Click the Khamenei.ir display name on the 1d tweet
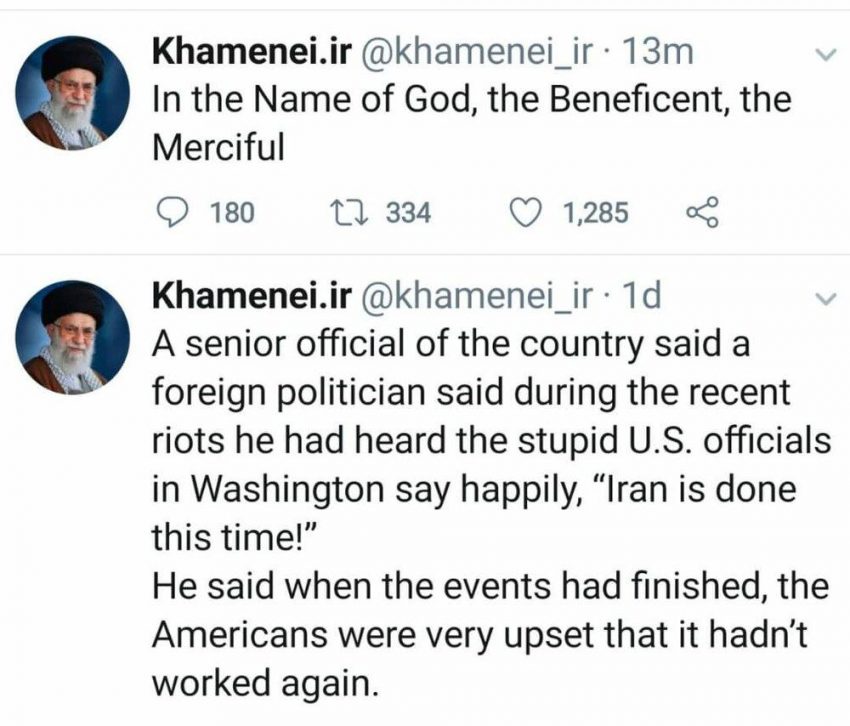Image resolution: width=850 pixels, height=726 pixels. pos(251,296)
